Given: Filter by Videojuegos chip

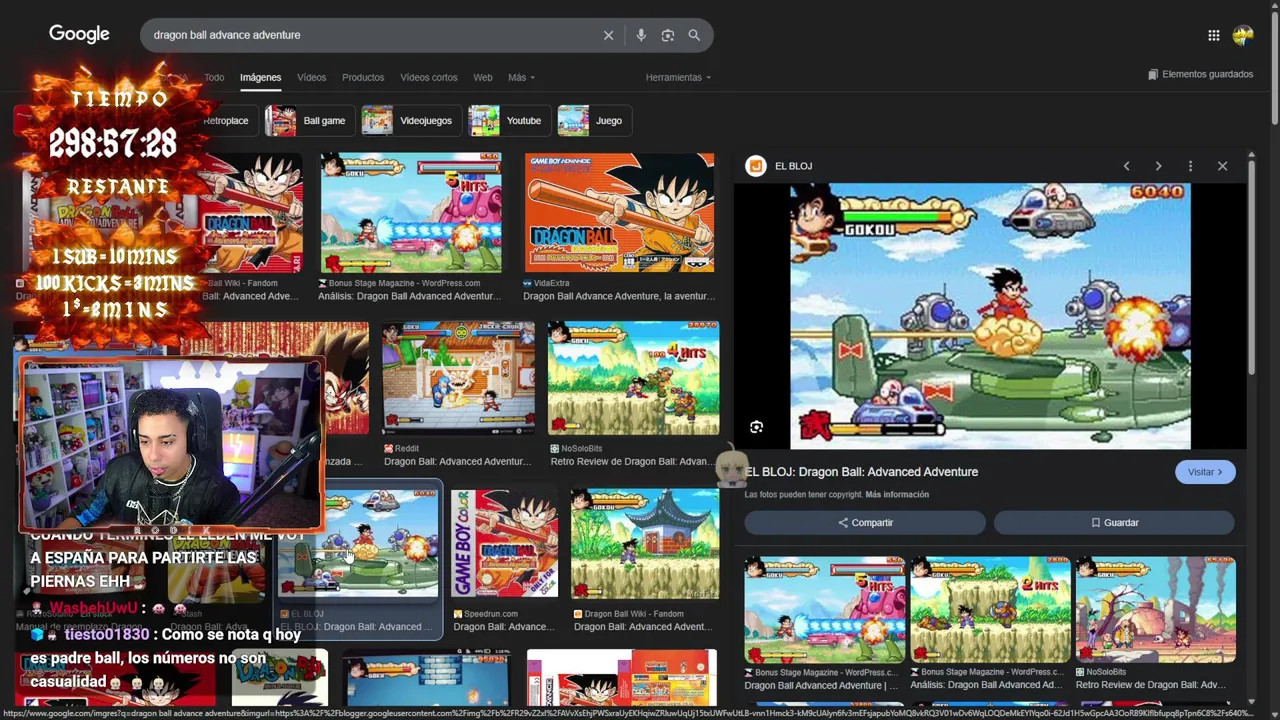Looking at the screenshot, I should (x=410, y=121).
